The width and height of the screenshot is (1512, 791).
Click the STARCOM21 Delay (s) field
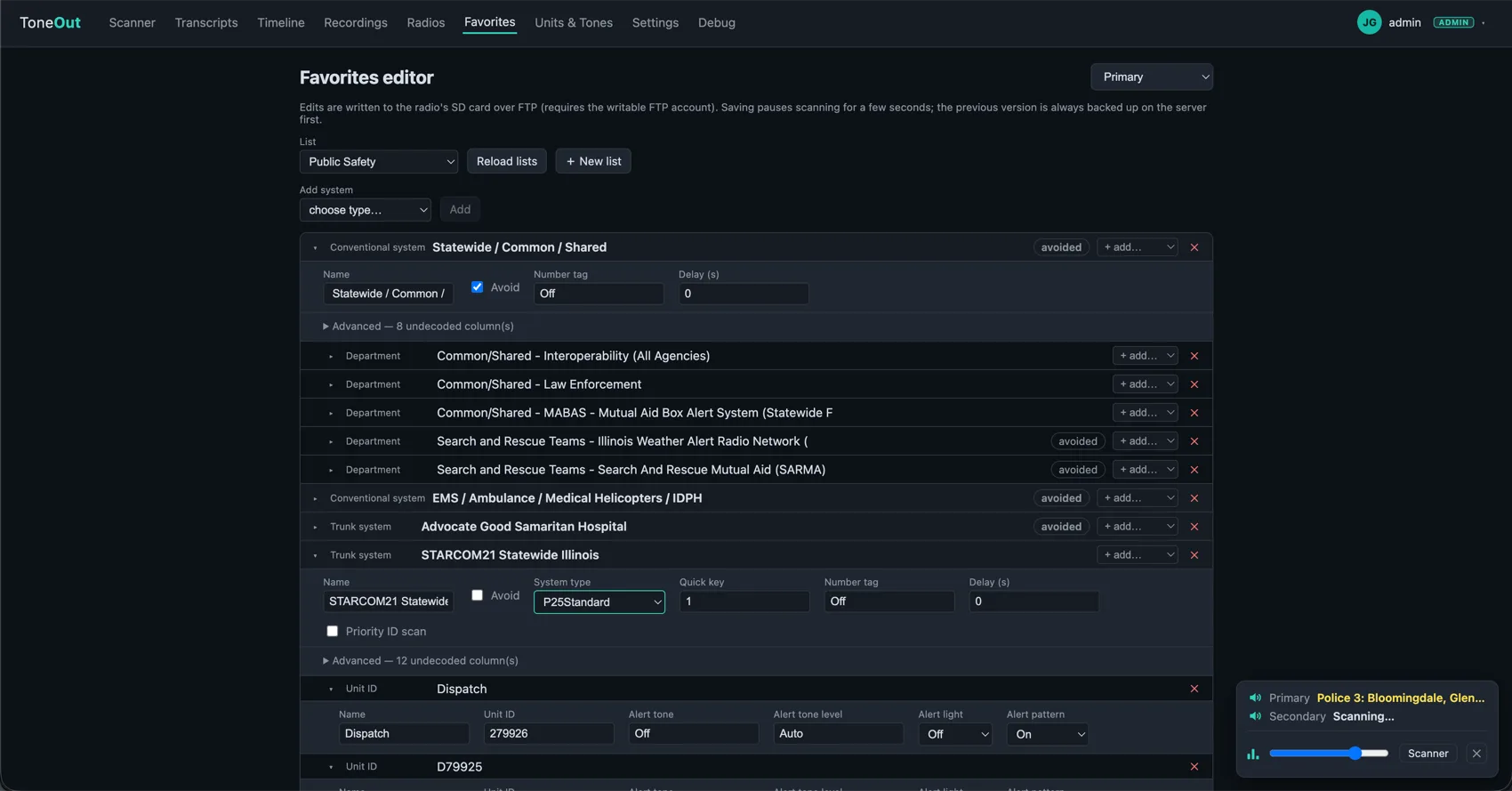(1034, 601)
